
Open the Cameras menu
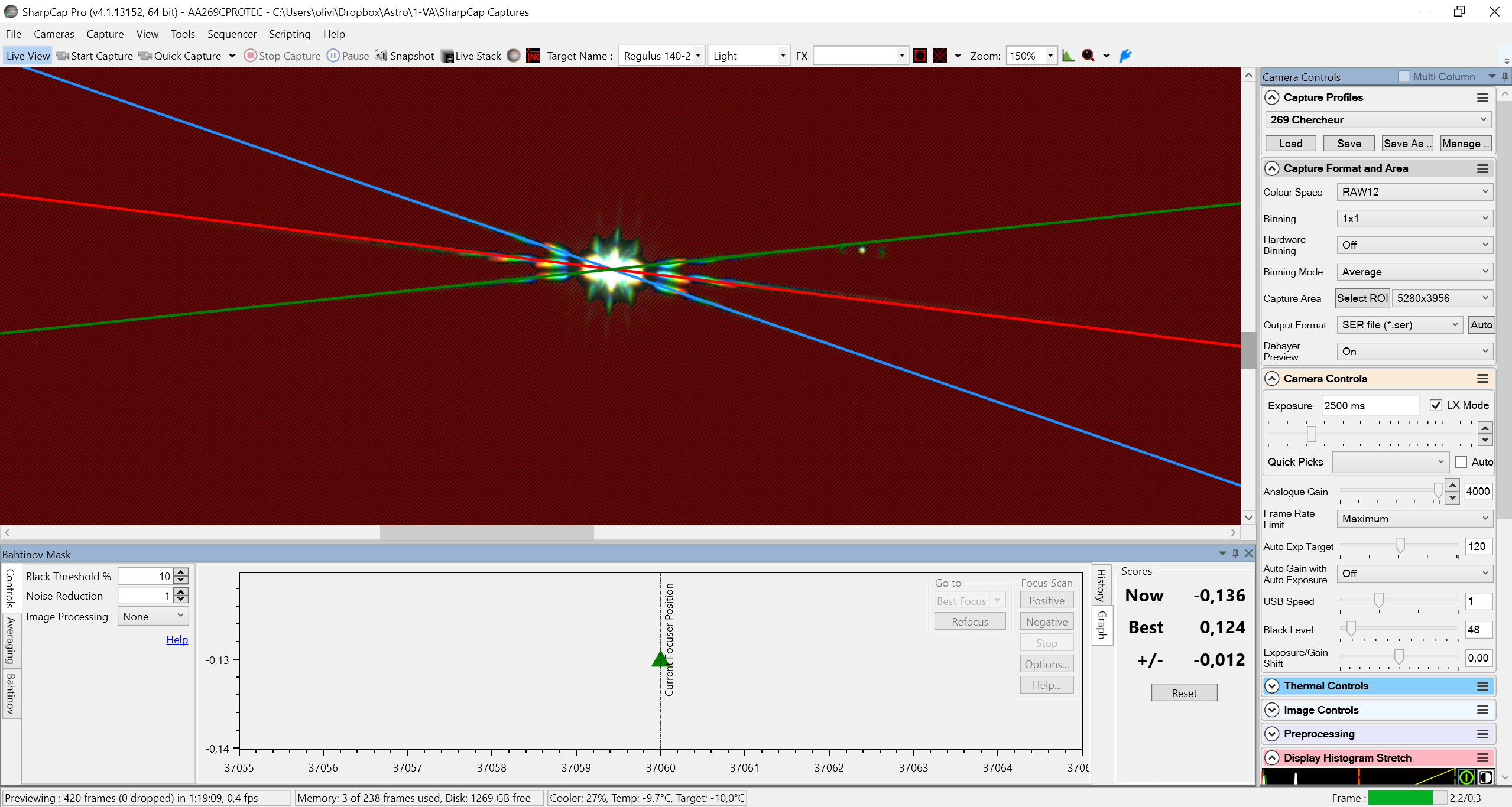(54, 34)
